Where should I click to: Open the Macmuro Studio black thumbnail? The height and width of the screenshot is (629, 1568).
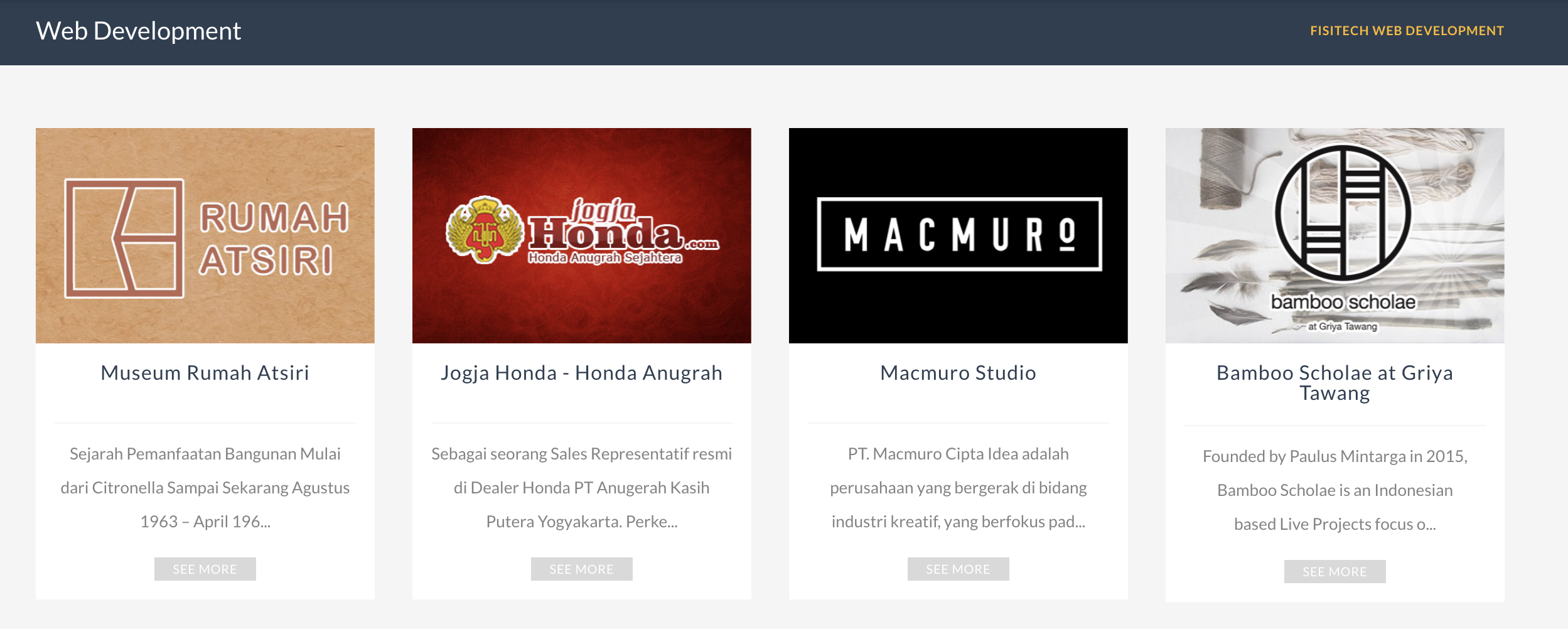tap(959, 235)
